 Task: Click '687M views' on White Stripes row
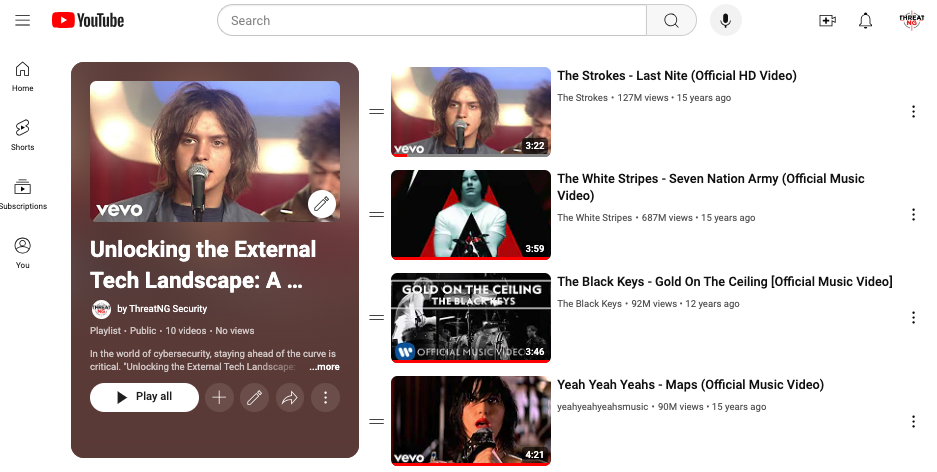667,218
